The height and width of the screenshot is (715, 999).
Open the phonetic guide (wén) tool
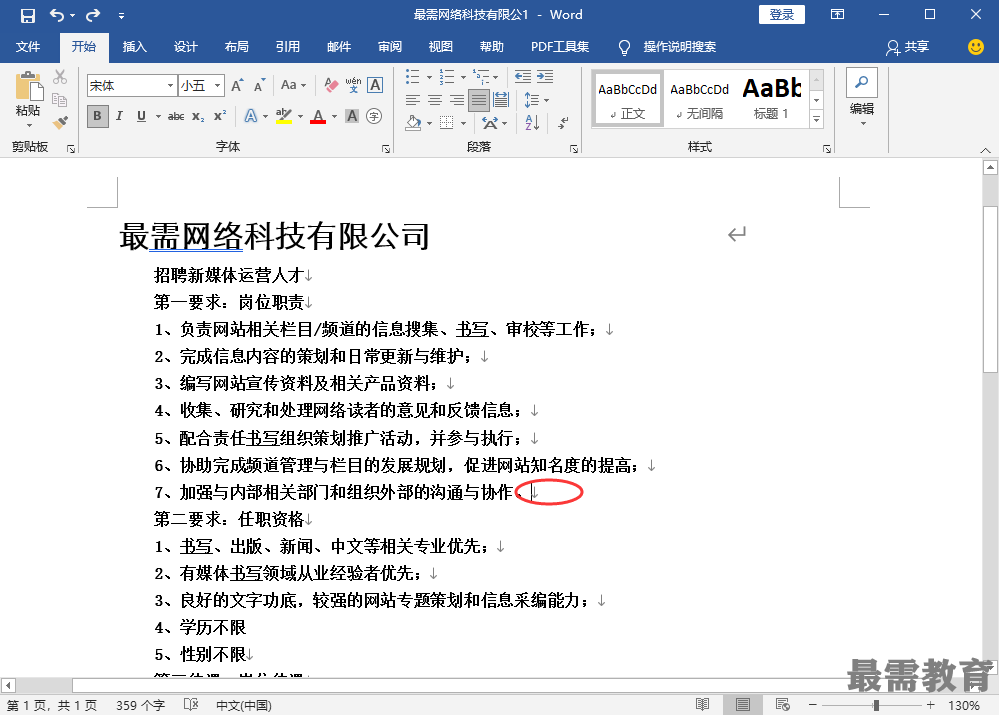coord(353,85)
